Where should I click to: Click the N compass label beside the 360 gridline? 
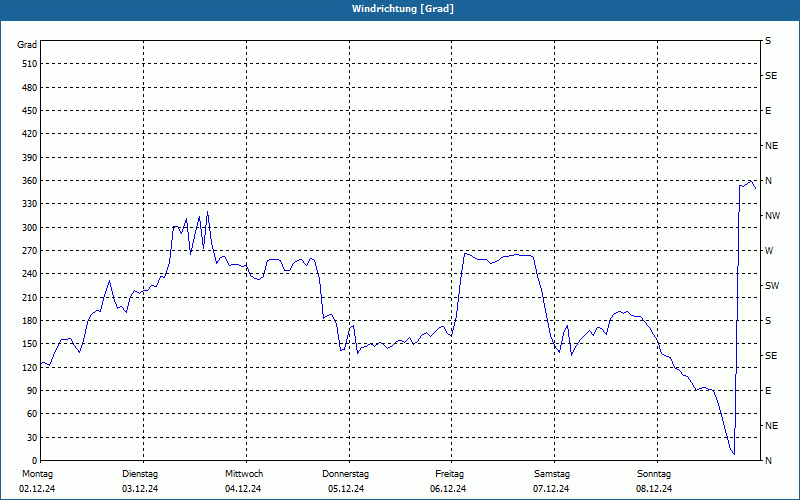(x=768, y=181)
